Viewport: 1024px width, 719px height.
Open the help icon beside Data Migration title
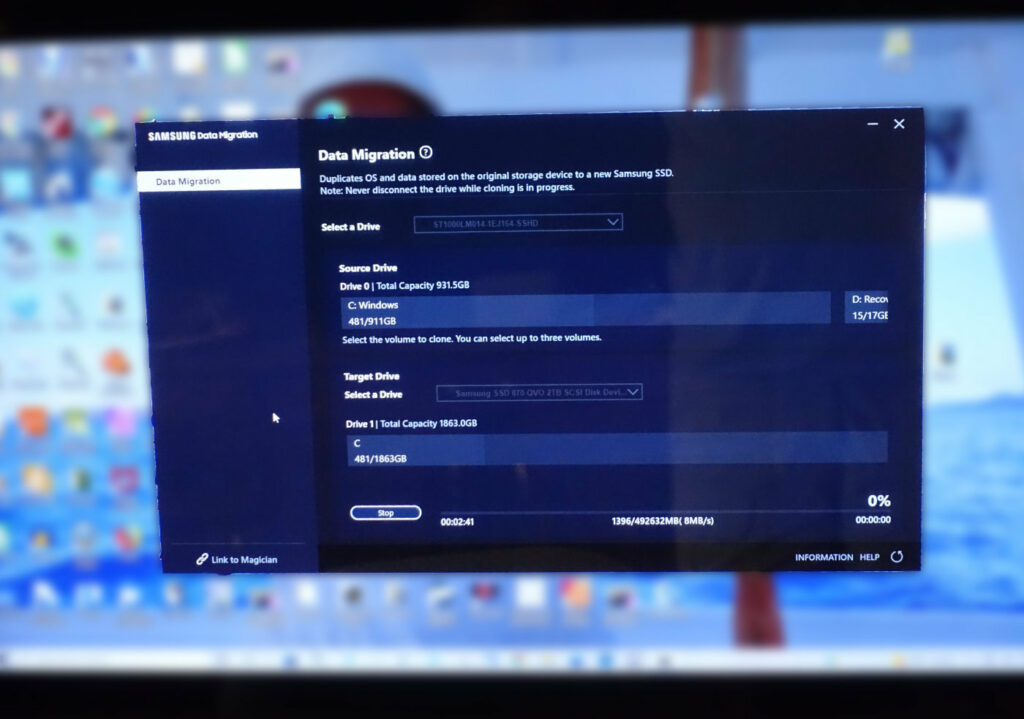[426, 152]
